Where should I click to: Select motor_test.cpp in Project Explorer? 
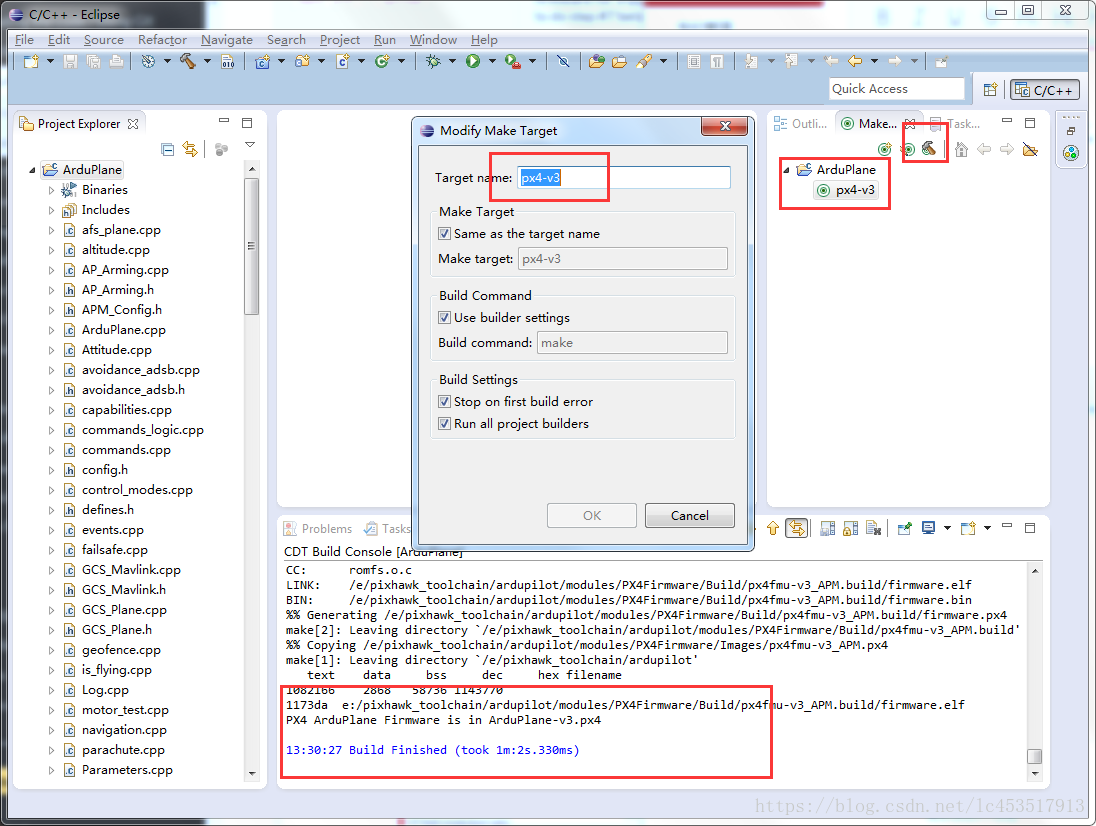point(125,710)
